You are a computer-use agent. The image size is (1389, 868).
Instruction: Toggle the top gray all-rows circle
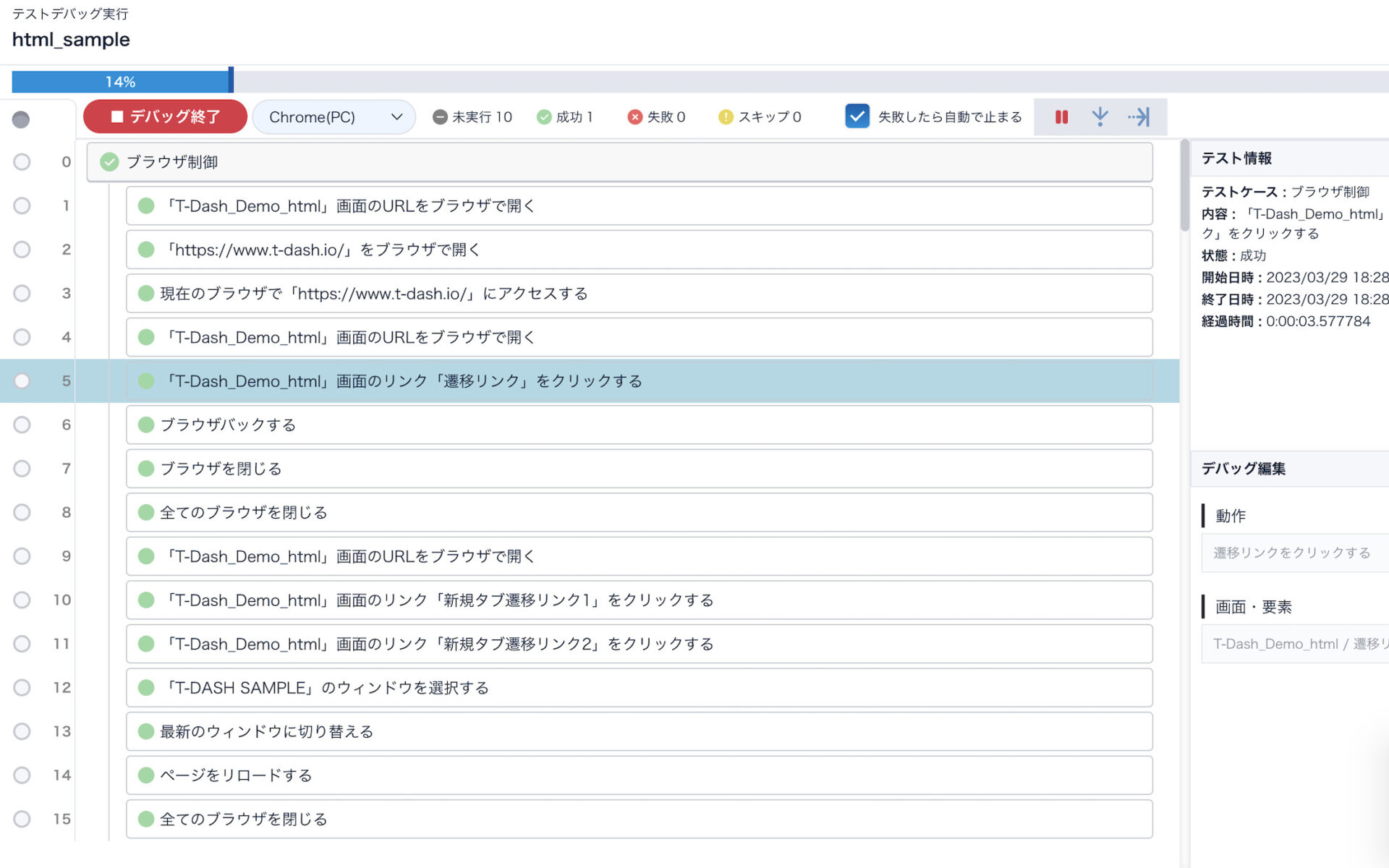(21, 119)
